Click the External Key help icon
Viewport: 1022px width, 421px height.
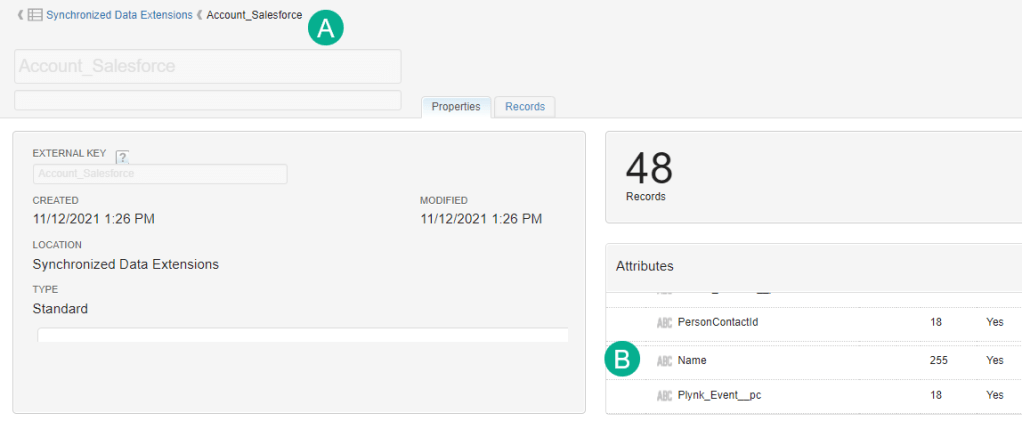pos(123,157)
